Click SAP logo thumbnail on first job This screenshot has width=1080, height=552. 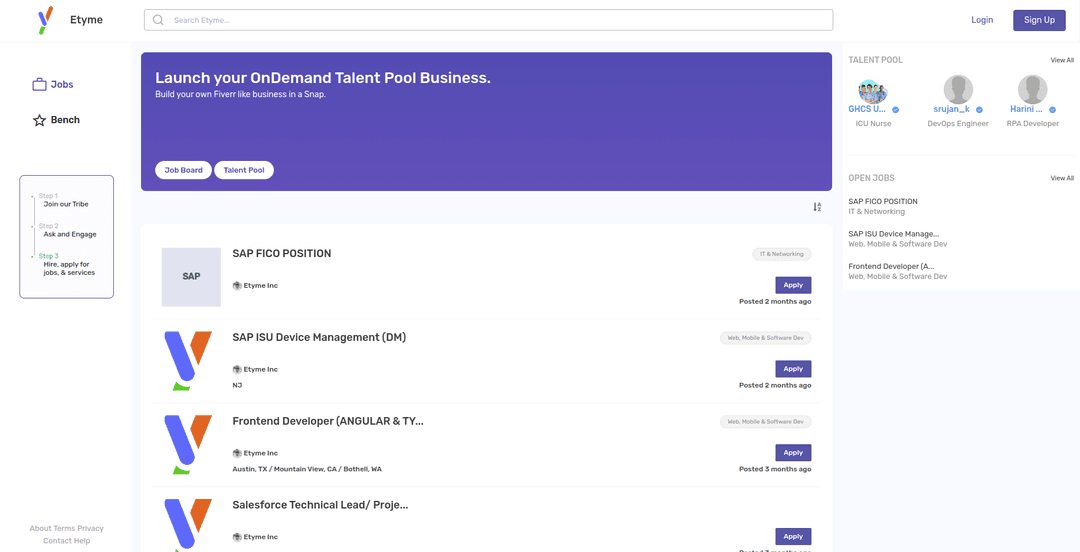point(191,277)
